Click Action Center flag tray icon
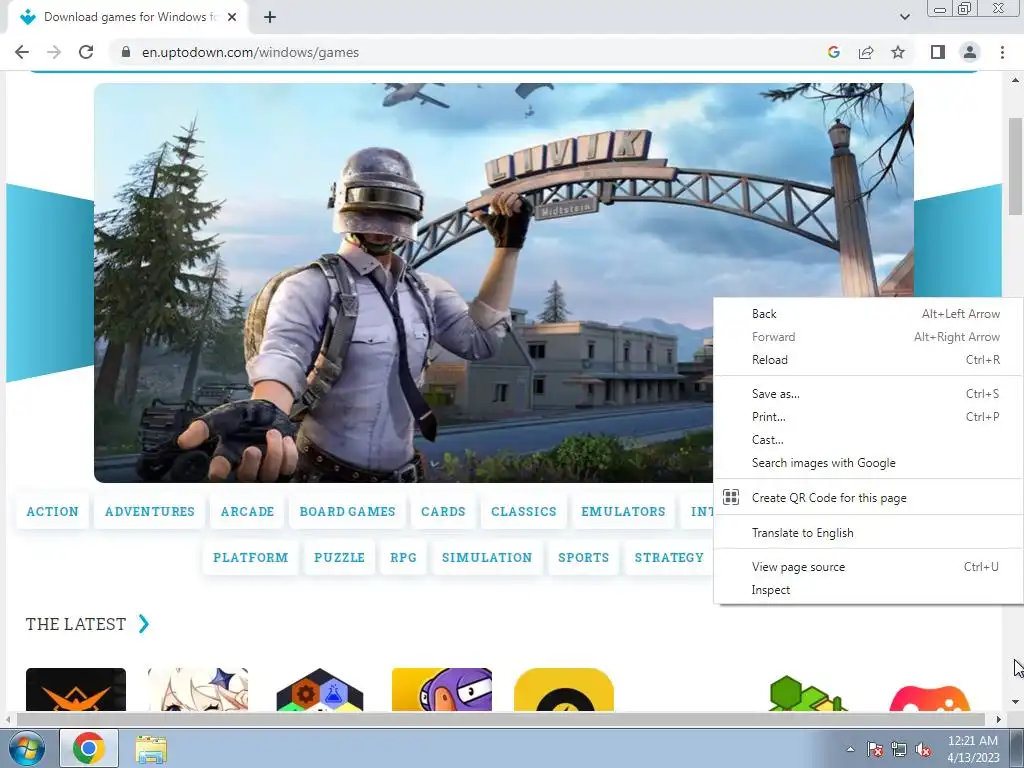The height and width of the screenshot is (768, 1024). click(x=875, y=749)
